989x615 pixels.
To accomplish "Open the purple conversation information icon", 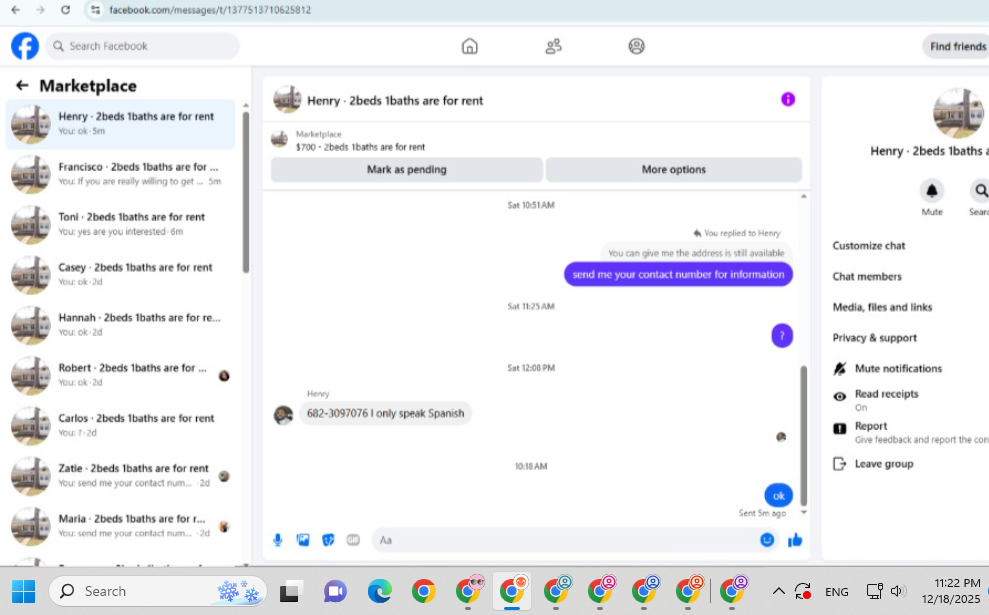I will click(x=788, y=100).
